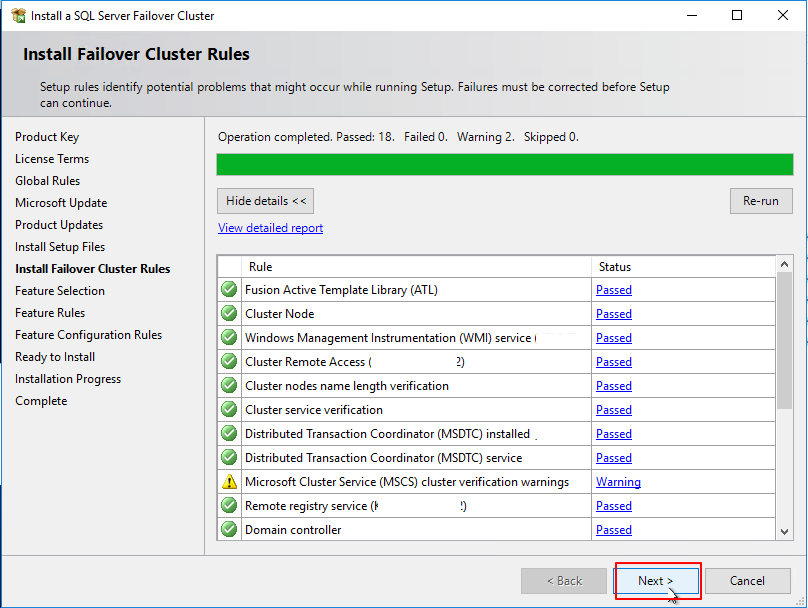
Task: Click check icon for Remote registry service
Action: pos(229,505)
